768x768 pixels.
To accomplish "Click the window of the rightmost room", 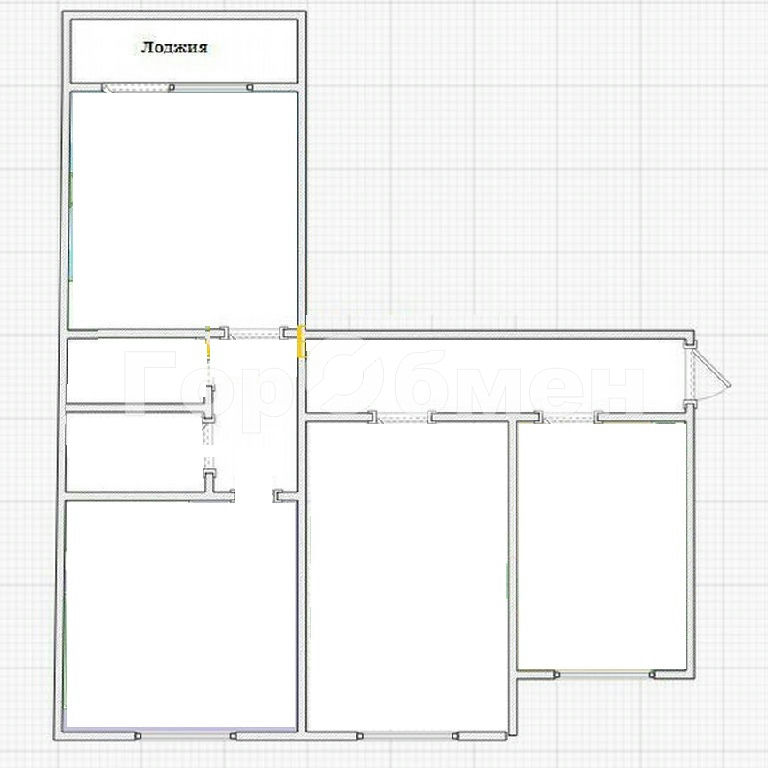I will 604,673.
